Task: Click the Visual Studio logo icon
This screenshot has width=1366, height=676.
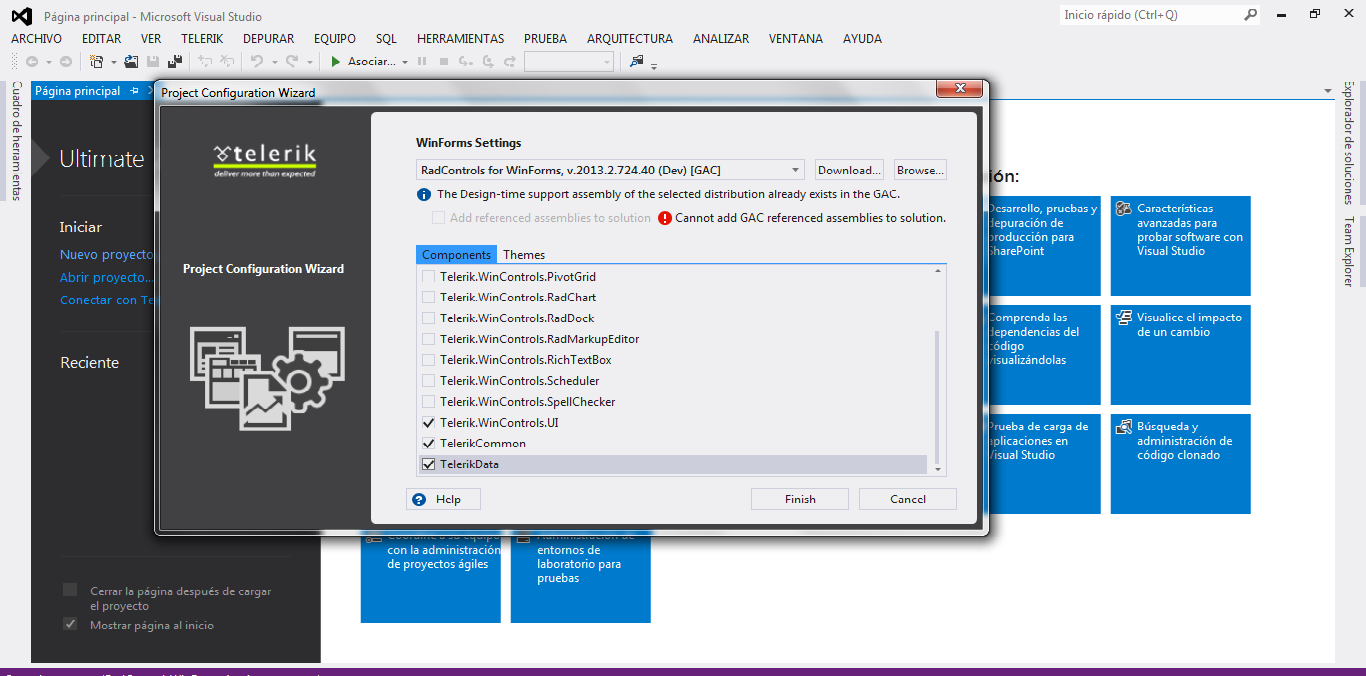Action: (x=21, y=16)
